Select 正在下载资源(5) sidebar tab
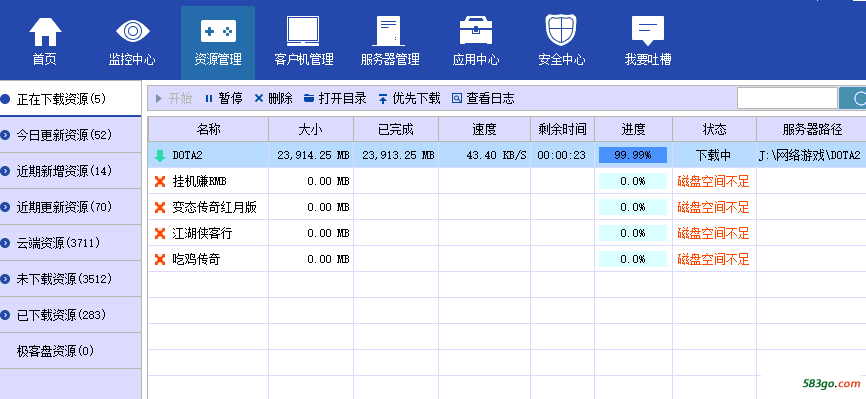 click(71, 99)
